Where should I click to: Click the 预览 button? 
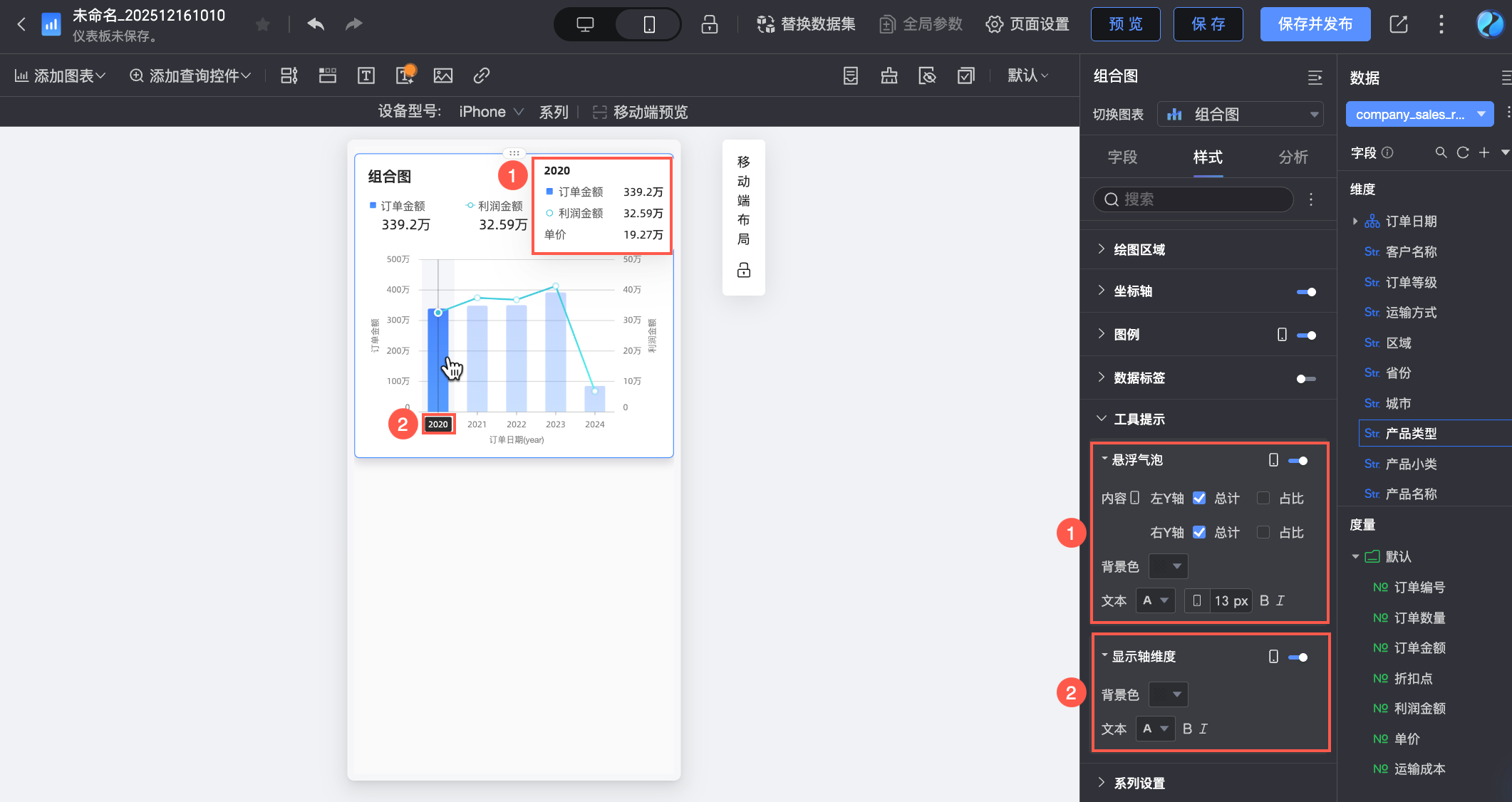(1125, 24)
